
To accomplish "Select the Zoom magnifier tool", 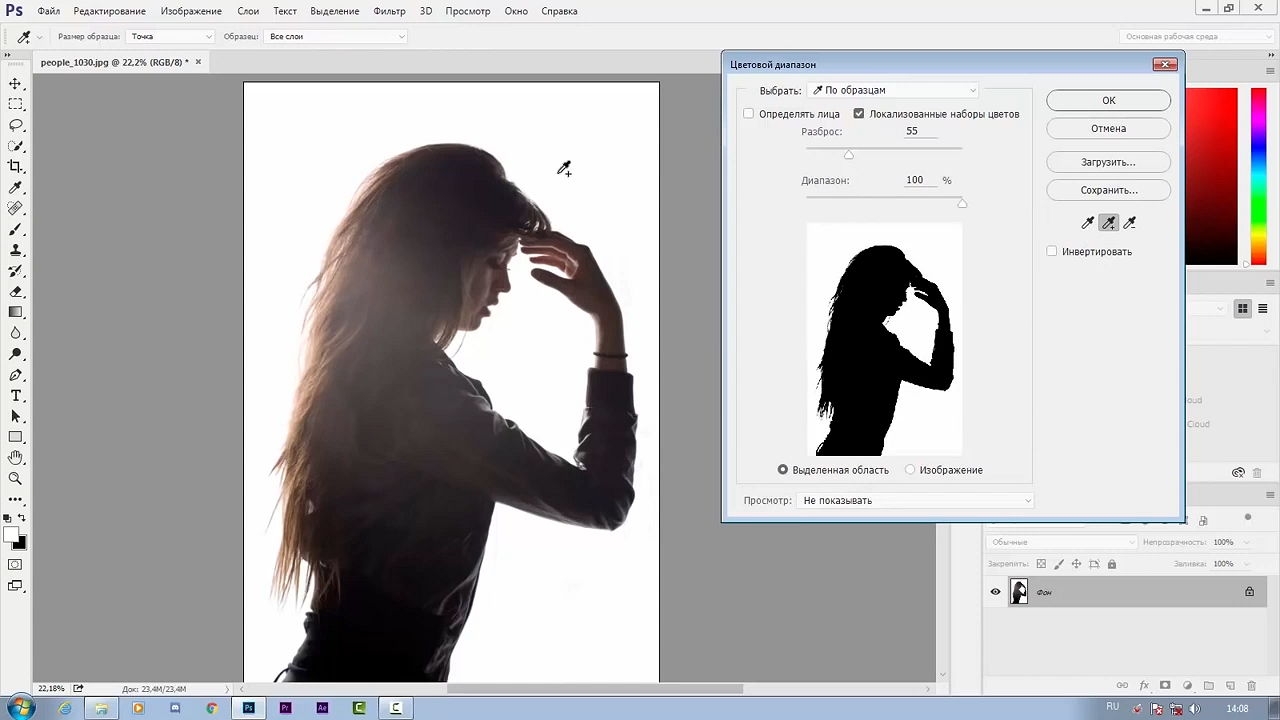I will click(x=16, y=478).
